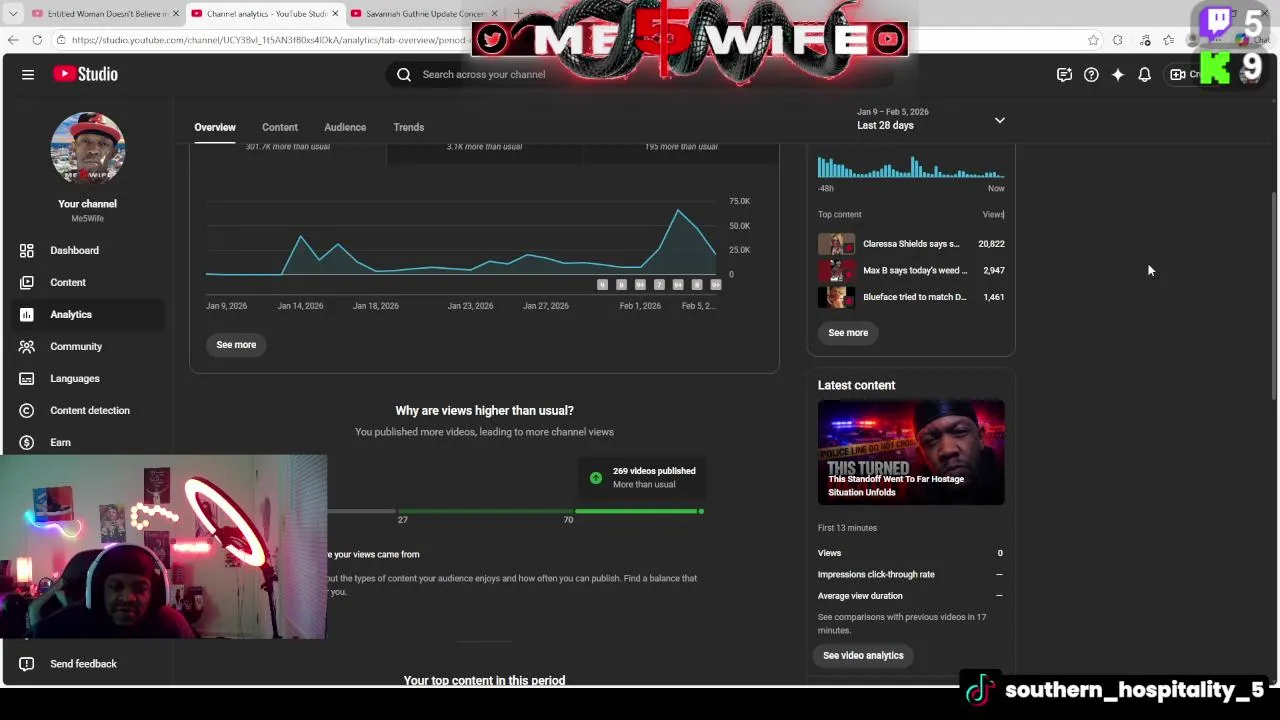Open a new browser tab with plus
1280x720 pixels.
click(x=518, y=13)
